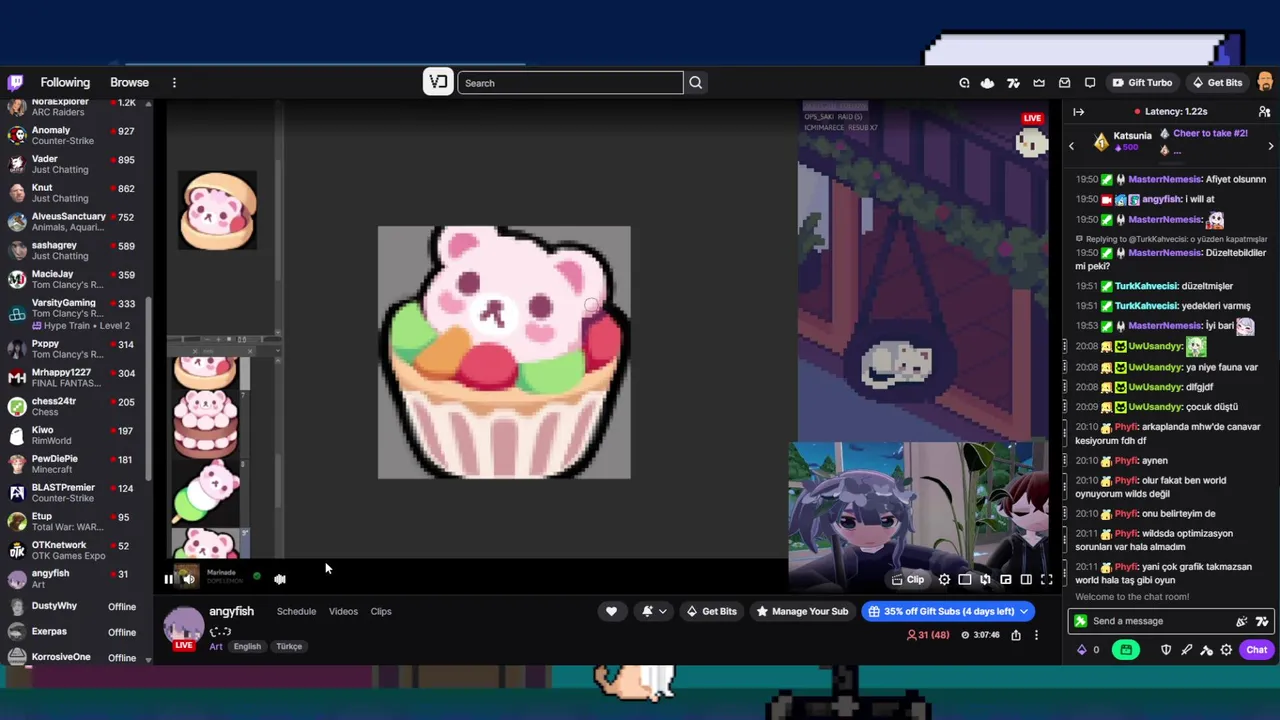
Task: Pause the stream video
Action: click(168, 579)
